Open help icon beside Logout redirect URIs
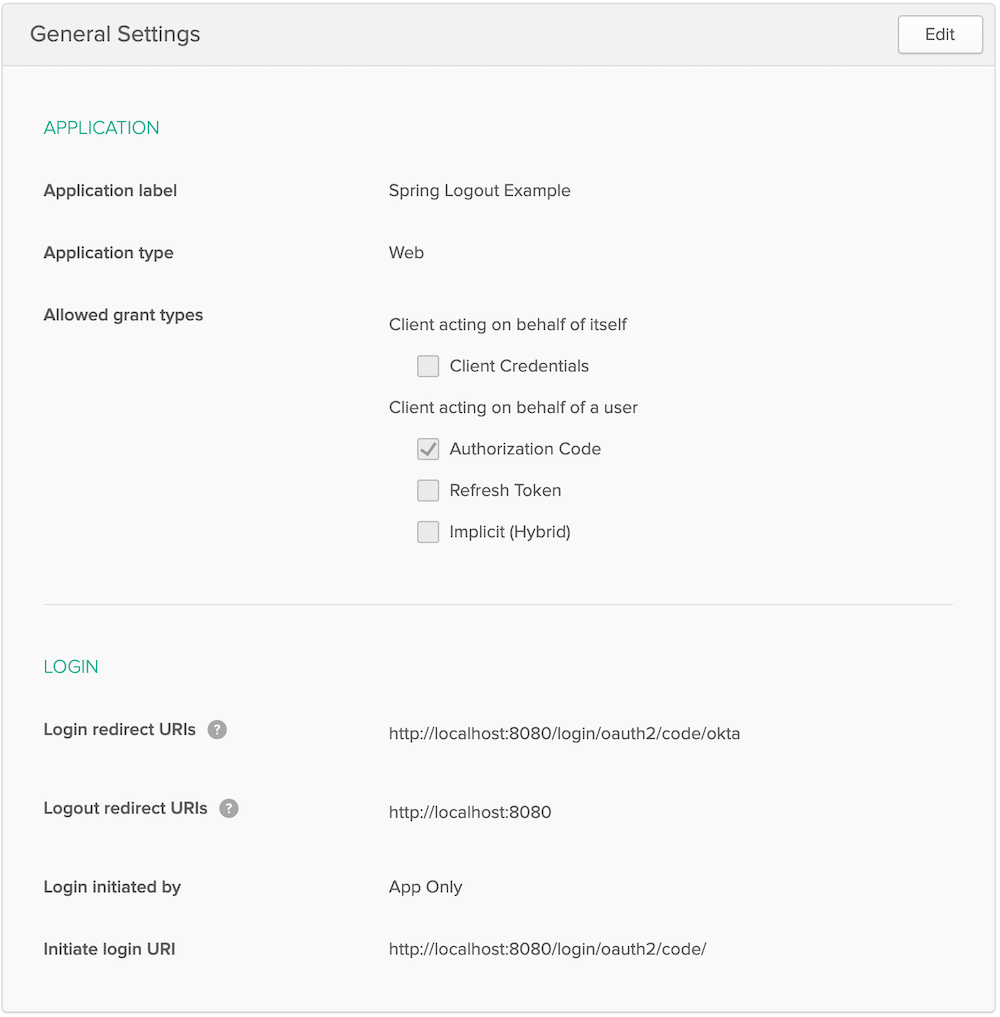This screenshot has height=1017, width=1000. point(229,808)
